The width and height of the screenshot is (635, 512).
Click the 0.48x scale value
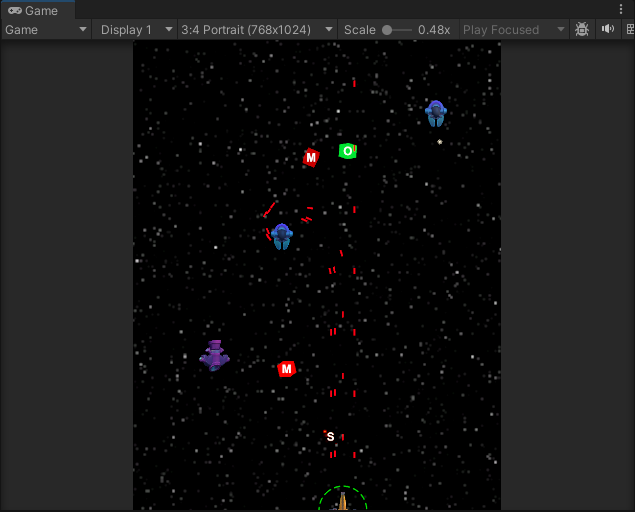(x=434, y=30)
